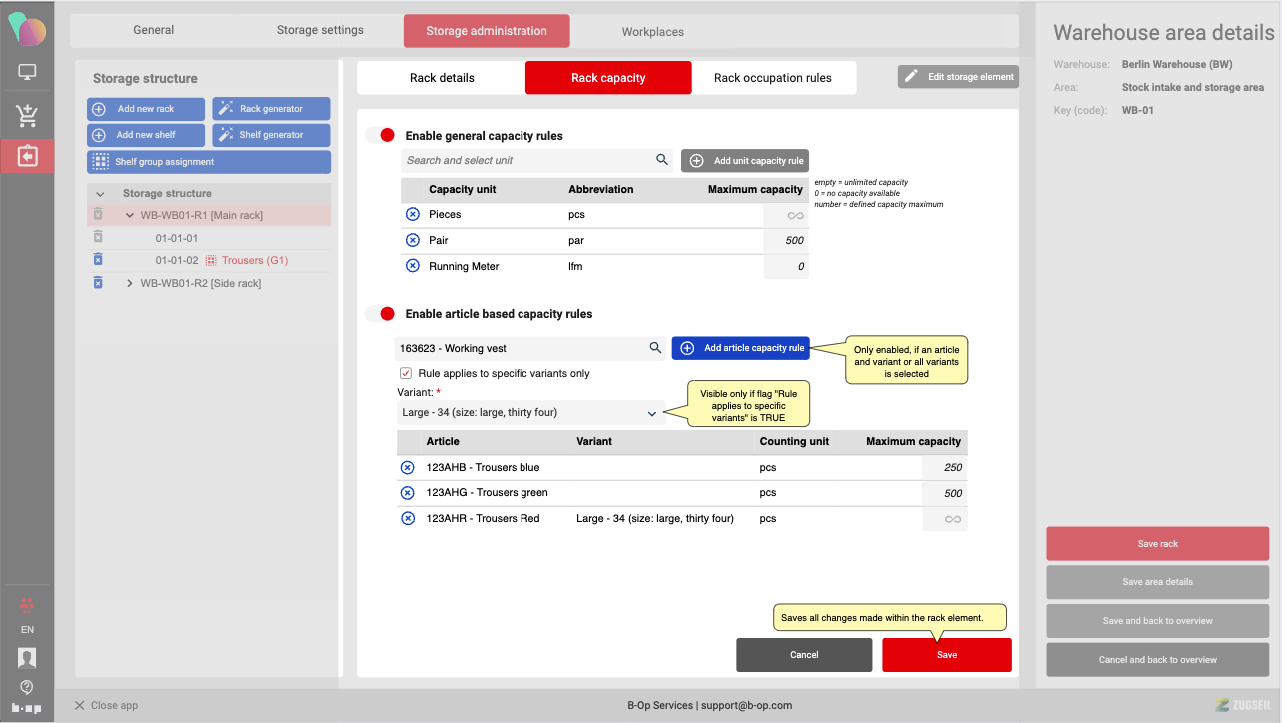The width and height of the screenshot is (1282, 723).
Task: Uncheck Rule applies to specific variants only
Action: tap(405, 373)
